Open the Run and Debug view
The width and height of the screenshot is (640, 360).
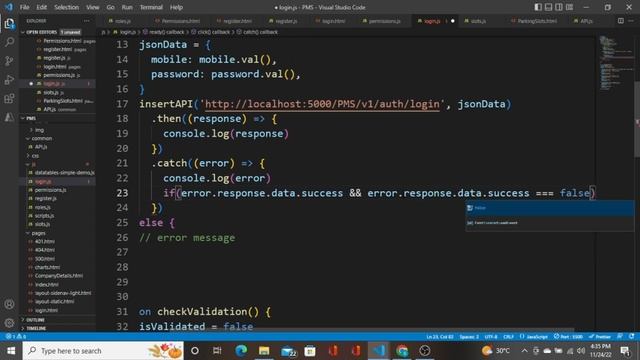coord(9,80)
